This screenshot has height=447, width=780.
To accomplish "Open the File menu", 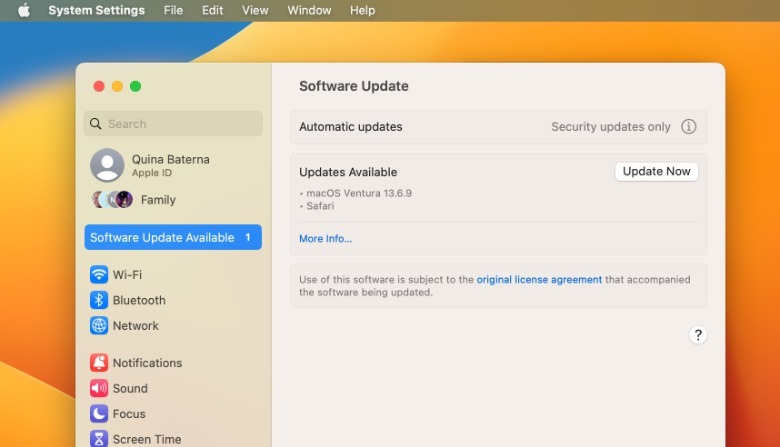I will coord(173,10).
